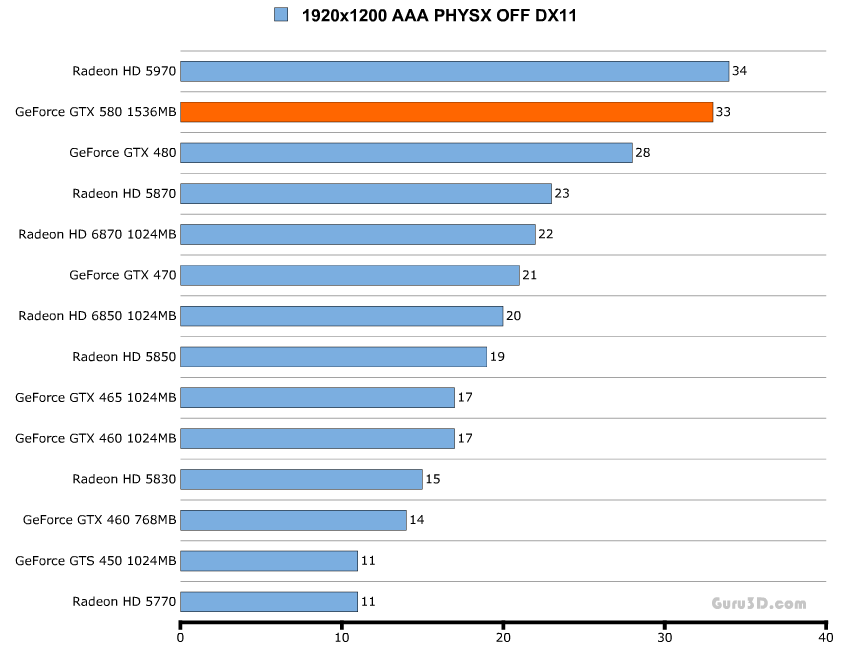This screenshot has width=841, height=653.
Task: Click the GeForce GTS 450 1024MB label
Action: pos(95,561)
